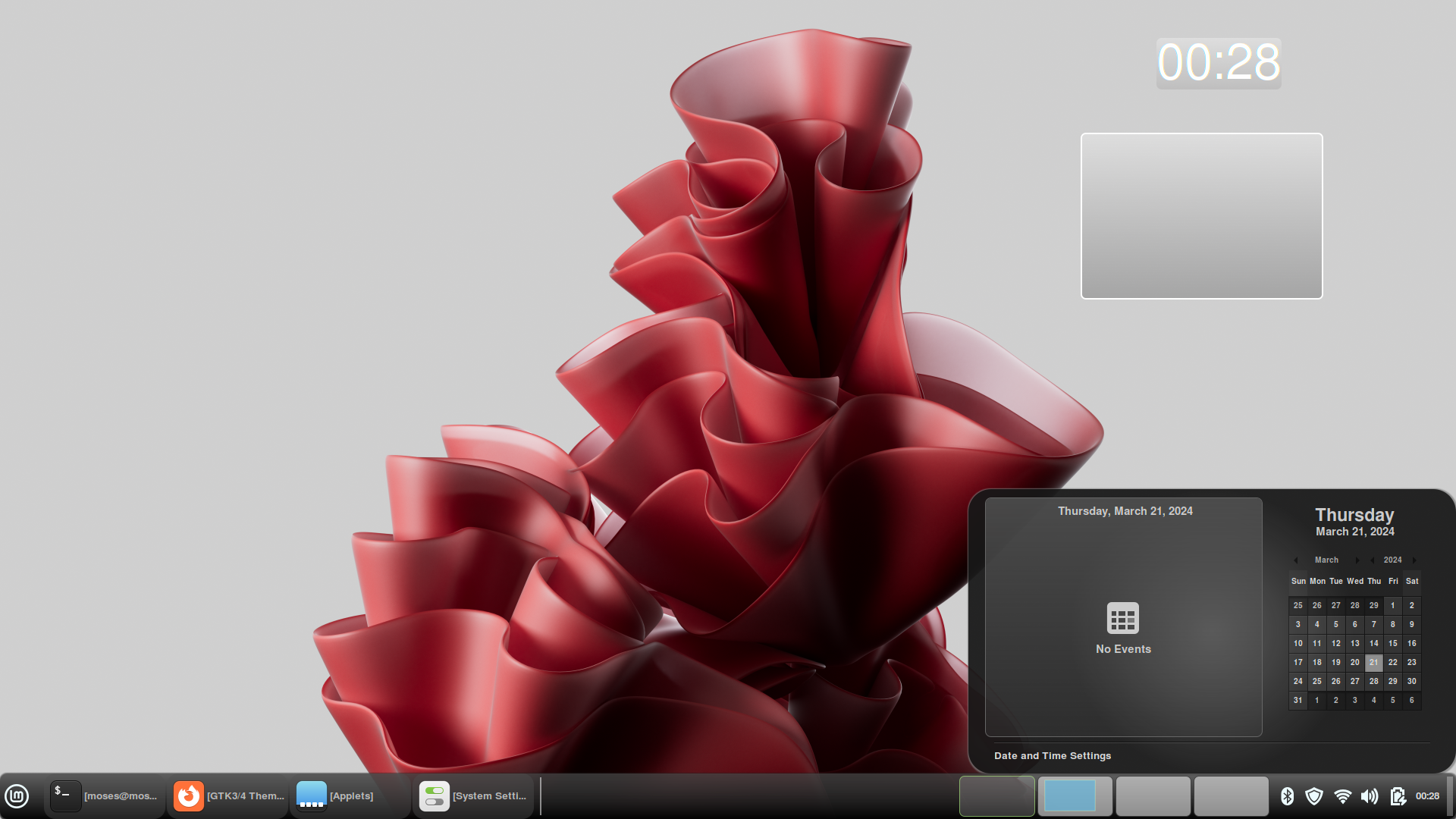Select March 14 in the calendar

tap(1373, 644)
